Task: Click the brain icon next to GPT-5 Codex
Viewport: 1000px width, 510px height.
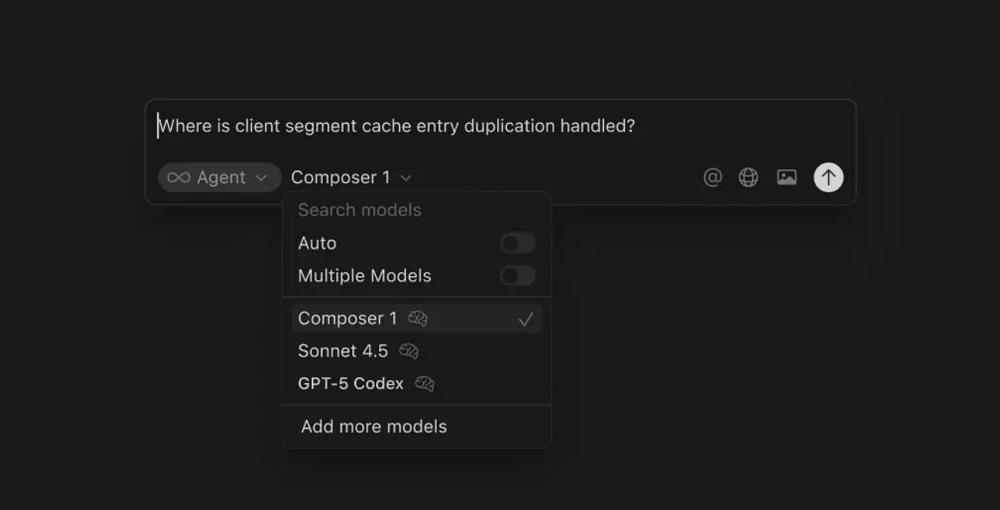Action: [x=425, y=383]
